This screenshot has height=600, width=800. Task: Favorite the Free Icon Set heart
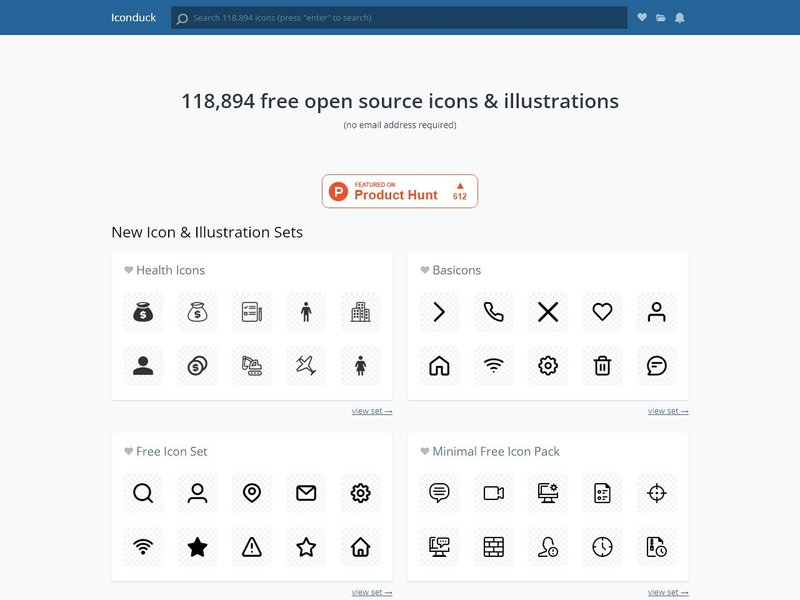click(129, 451)
